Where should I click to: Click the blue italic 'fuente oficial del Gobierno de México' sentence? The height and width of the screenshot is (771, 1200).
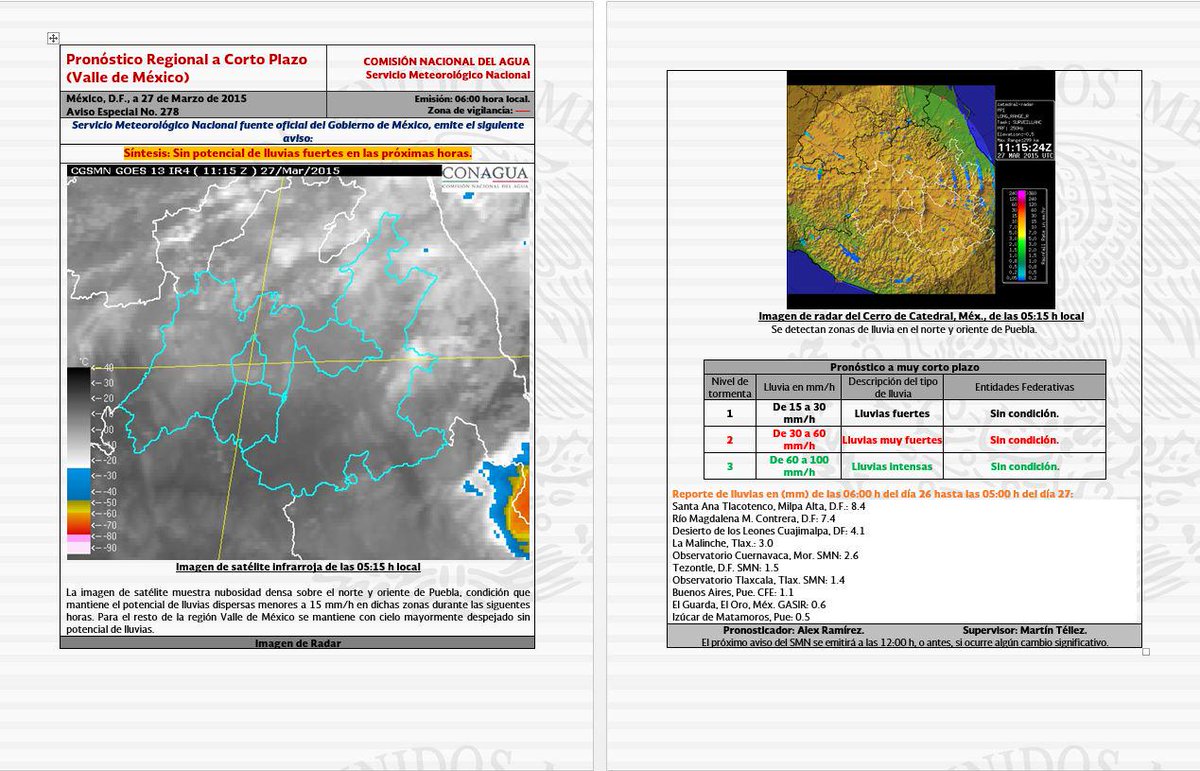point(297,131)
